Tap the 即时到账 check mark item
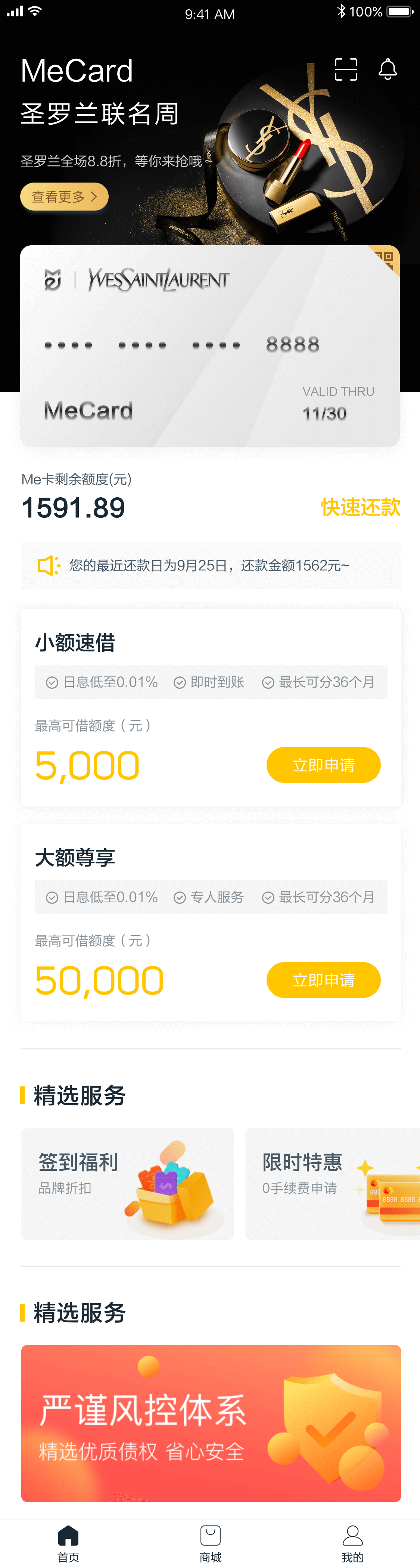Screen dimensions: 420x1568 coord(209,682)
